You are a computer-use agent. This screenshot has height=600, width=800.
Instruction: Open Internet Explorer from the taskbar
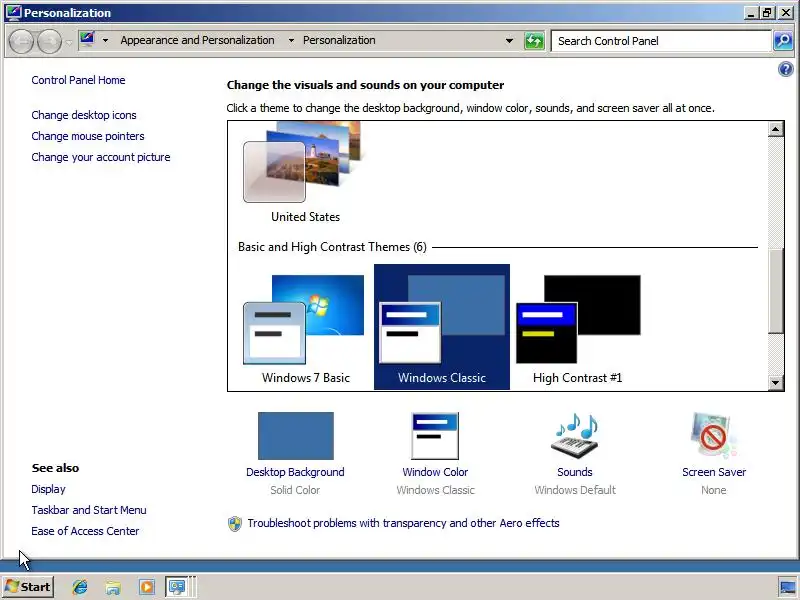pos(80,587)
